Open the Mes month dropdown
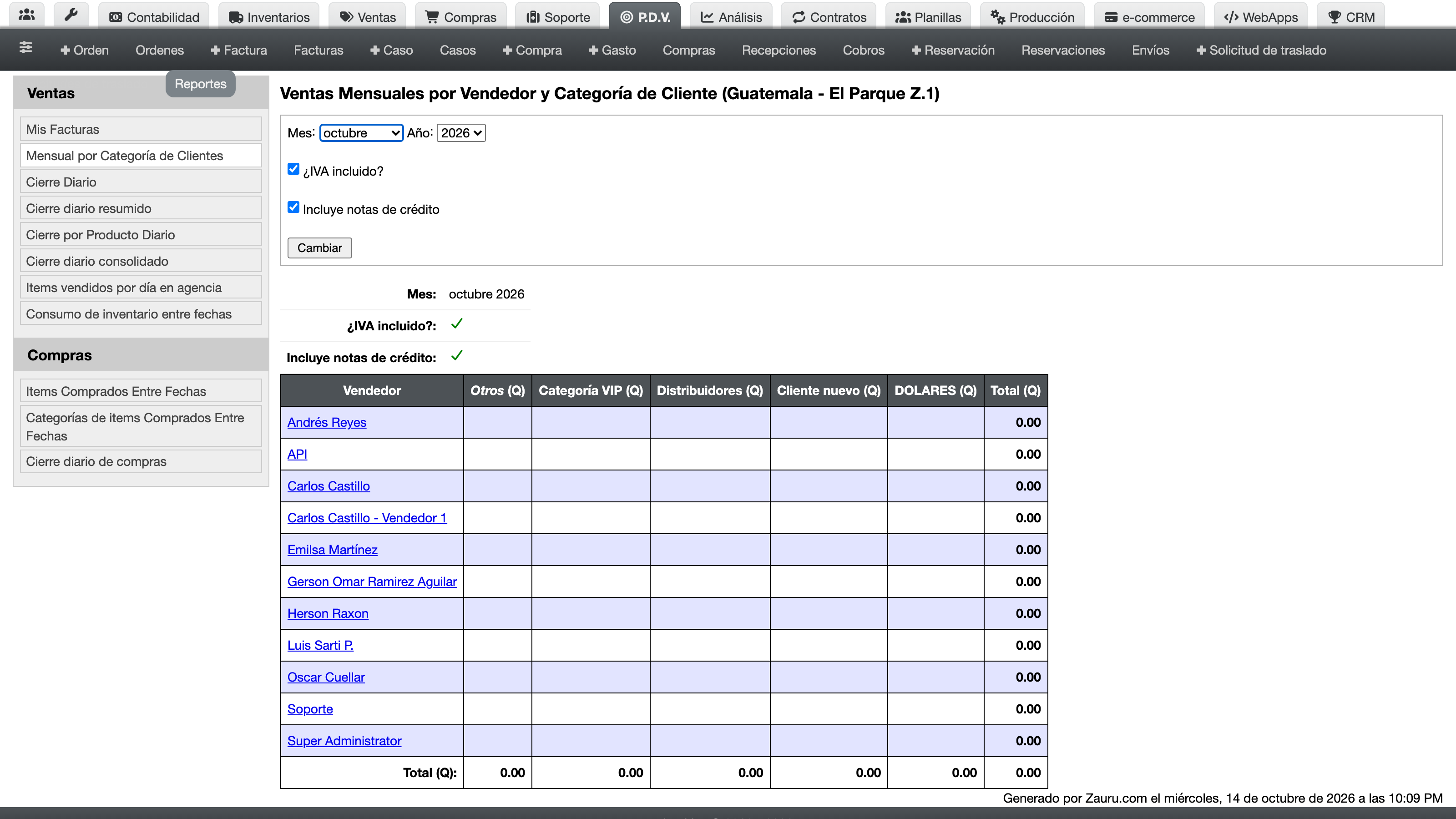This screenshot has height=819, width=1456. coord(361,133)
